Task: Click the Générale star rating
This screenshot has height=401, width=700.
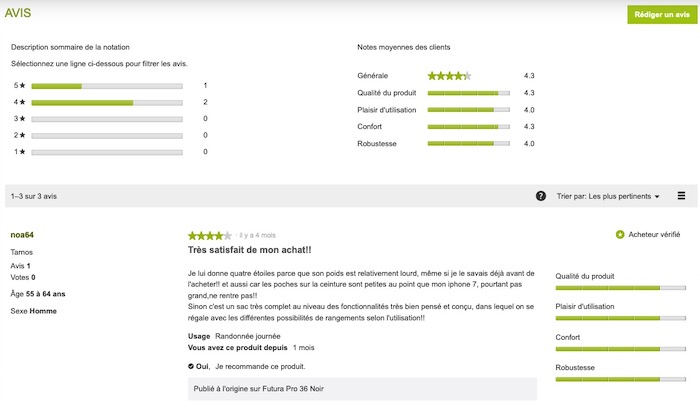Action: click(x=449, y=76)
